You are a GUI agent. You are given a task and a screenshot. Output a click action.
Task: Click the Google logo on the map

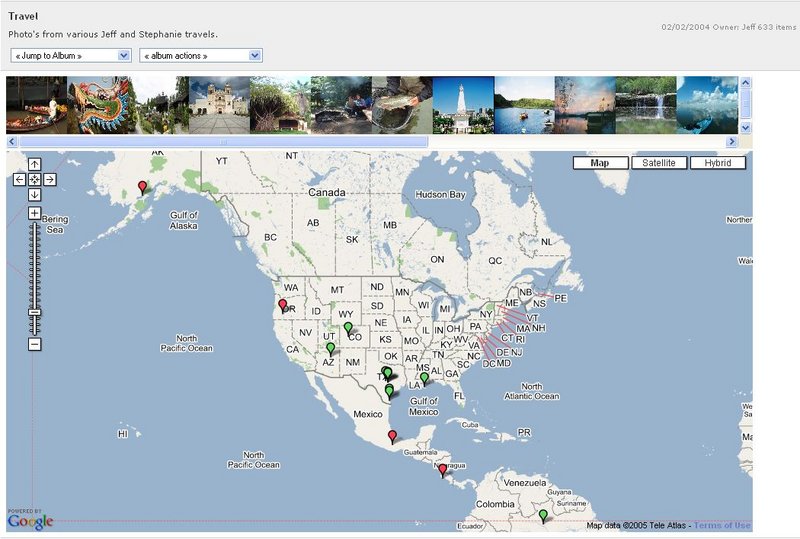point(30,520)
